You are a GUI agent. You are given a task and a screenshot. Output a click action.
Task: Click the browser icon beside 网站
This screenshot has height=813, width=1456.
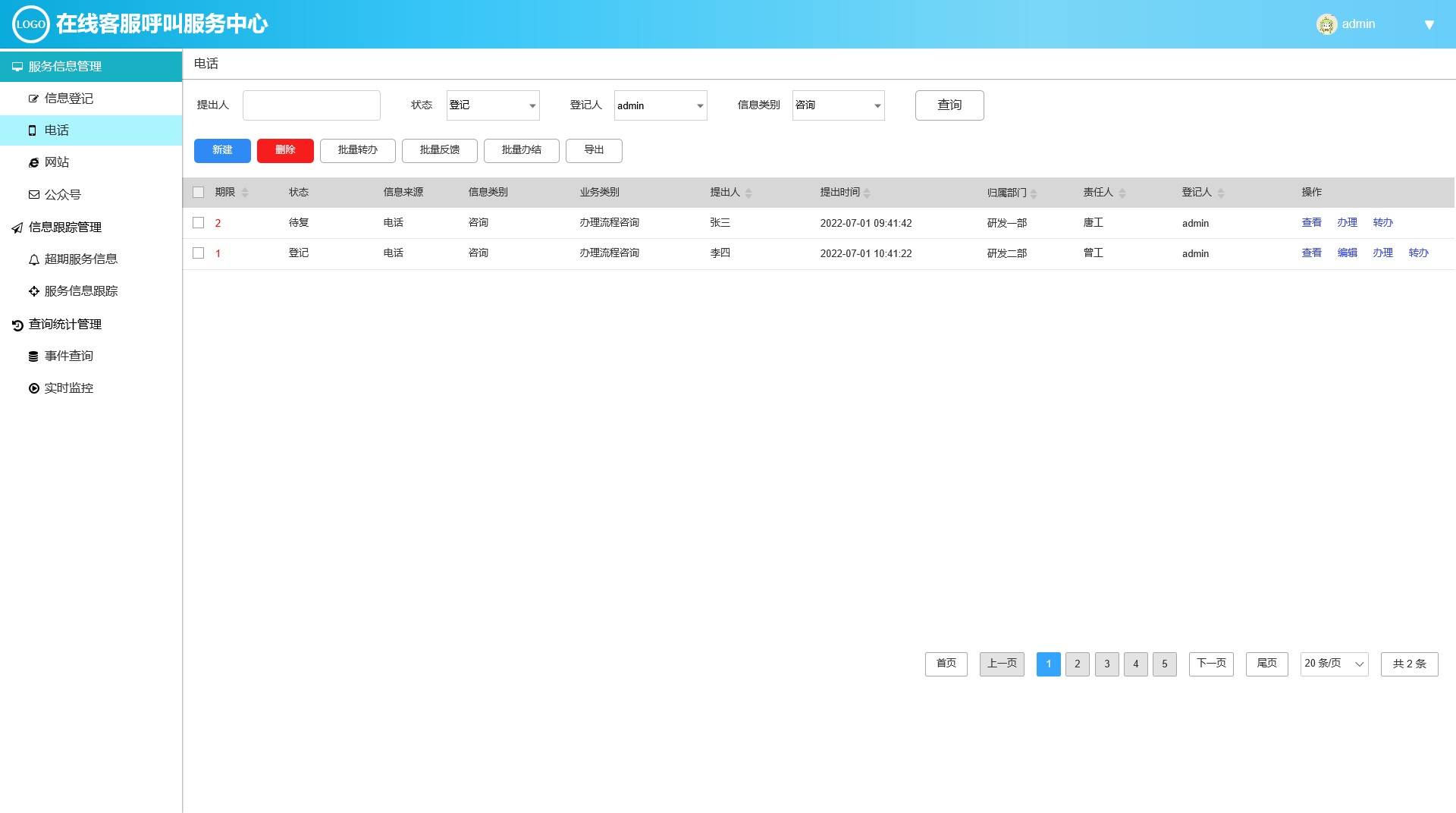(33, 162)
